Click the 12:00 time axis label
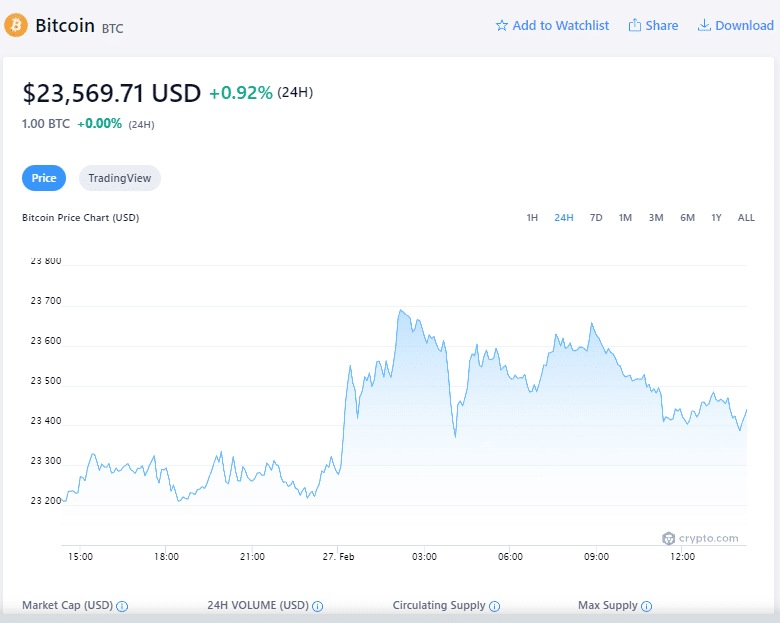Image resolution: width=780 pixels, height=623 pixels. click(x=682, y=556)
